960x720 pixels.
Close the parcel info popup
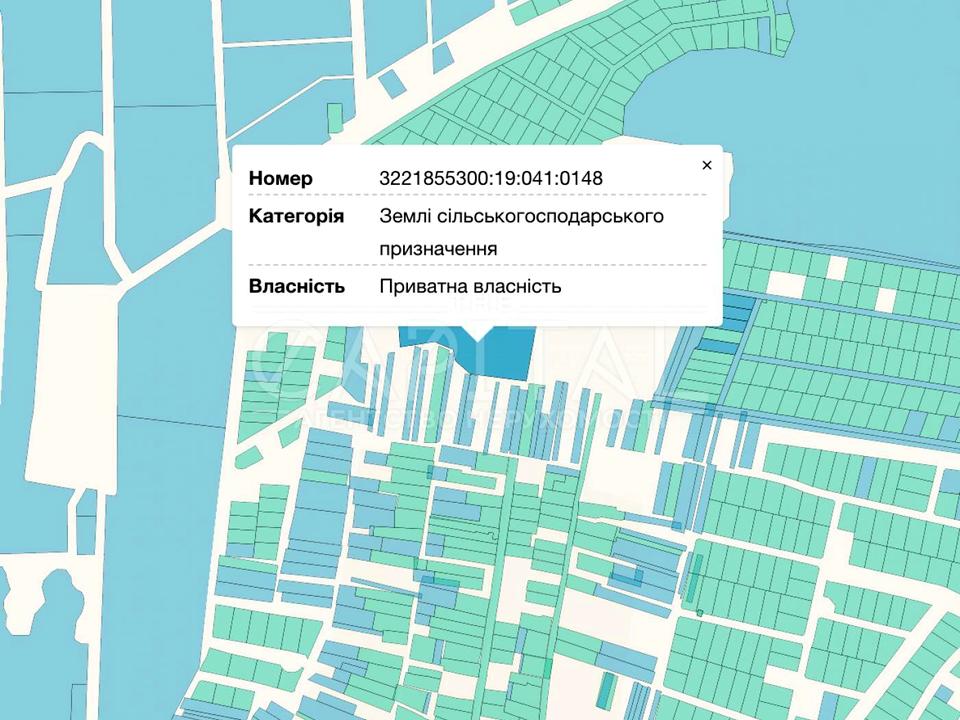(707, 165)
